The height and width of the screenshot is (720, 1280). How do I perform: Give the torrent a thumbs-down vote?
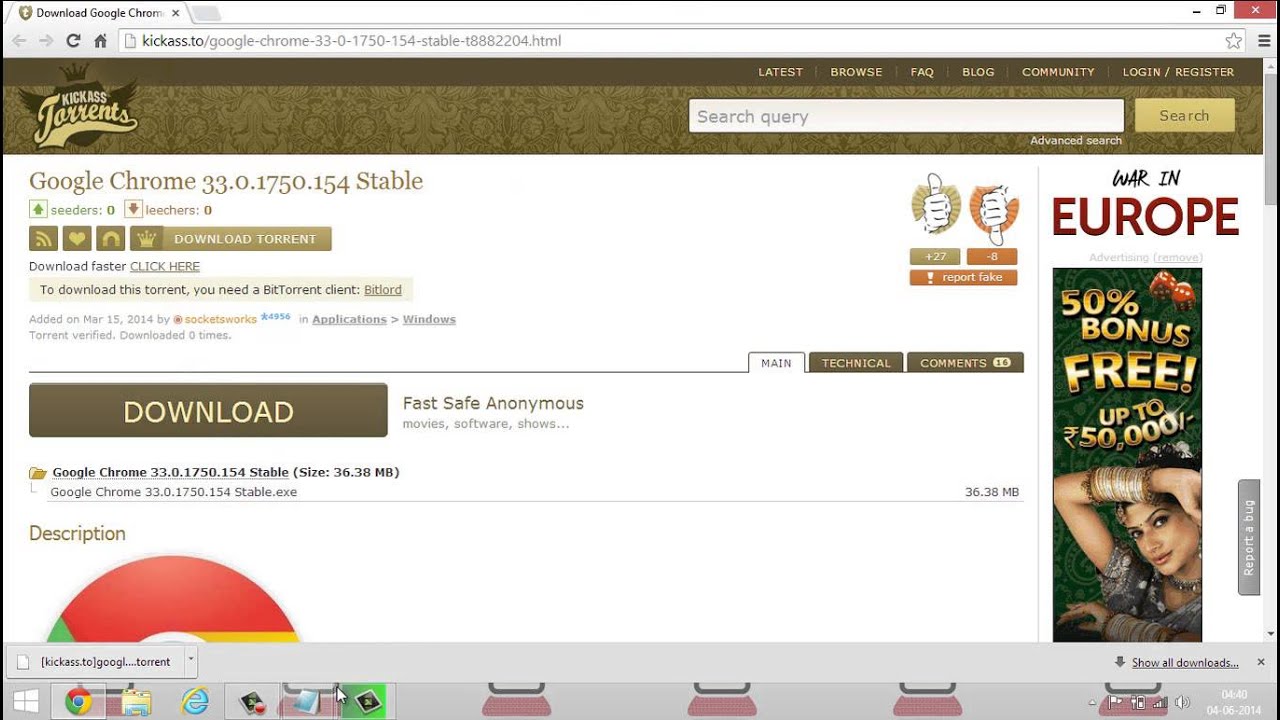[993, 209]
